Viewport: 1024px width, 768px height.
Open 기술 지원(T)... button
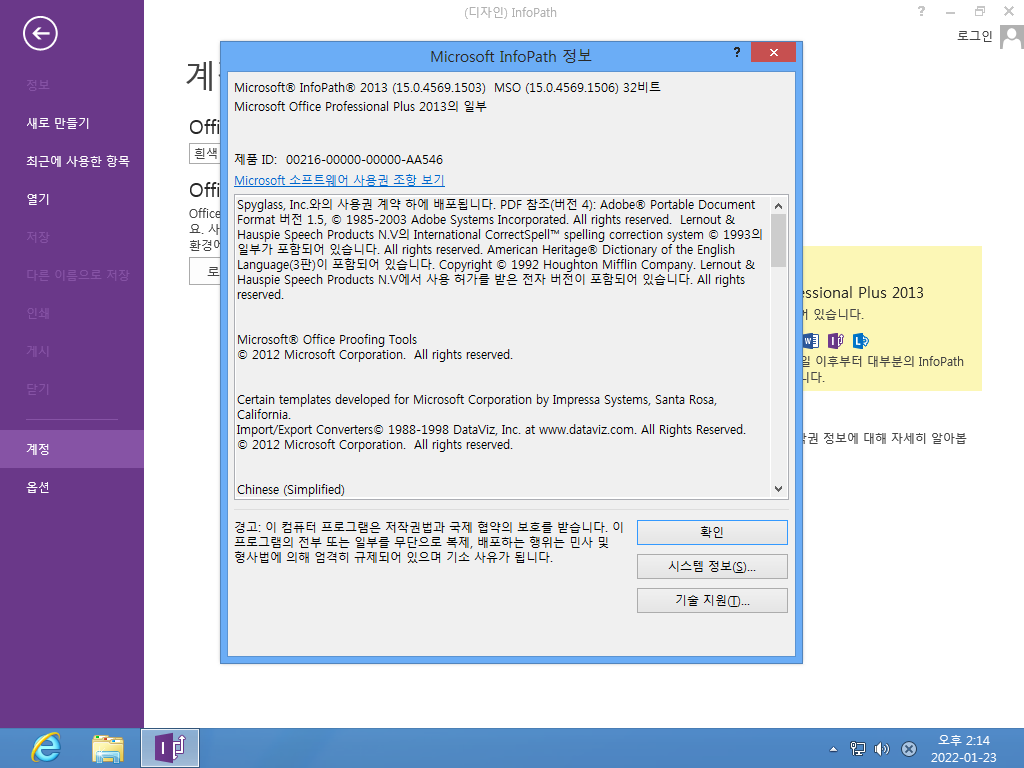point(712,600)
